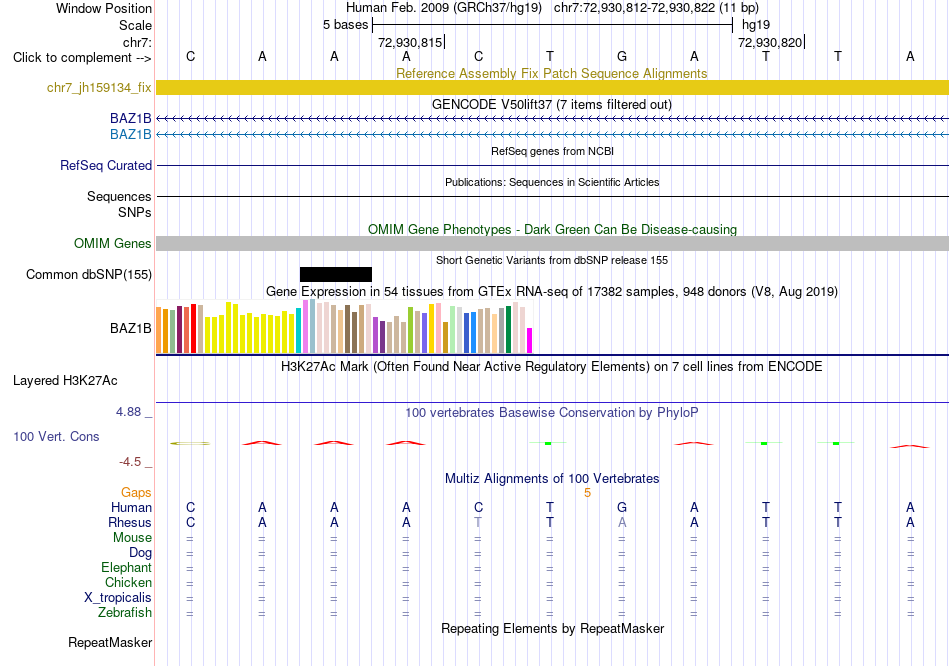Viewport: 950px width, 666px height.
Task: Click the hg19 label on scale row
Action: (x=756, y=25)
